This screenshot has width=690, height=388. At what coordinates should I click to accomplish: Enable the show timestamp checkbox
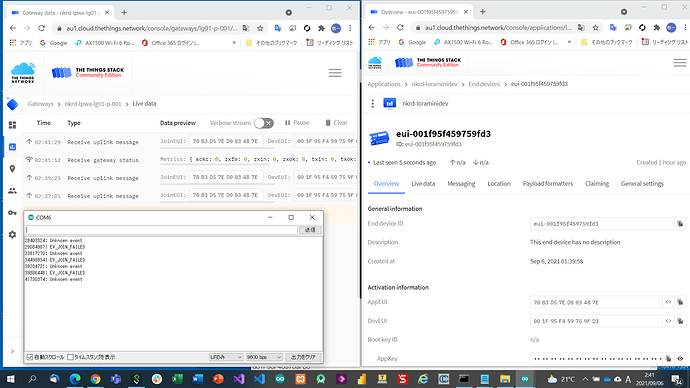[70, 357]
